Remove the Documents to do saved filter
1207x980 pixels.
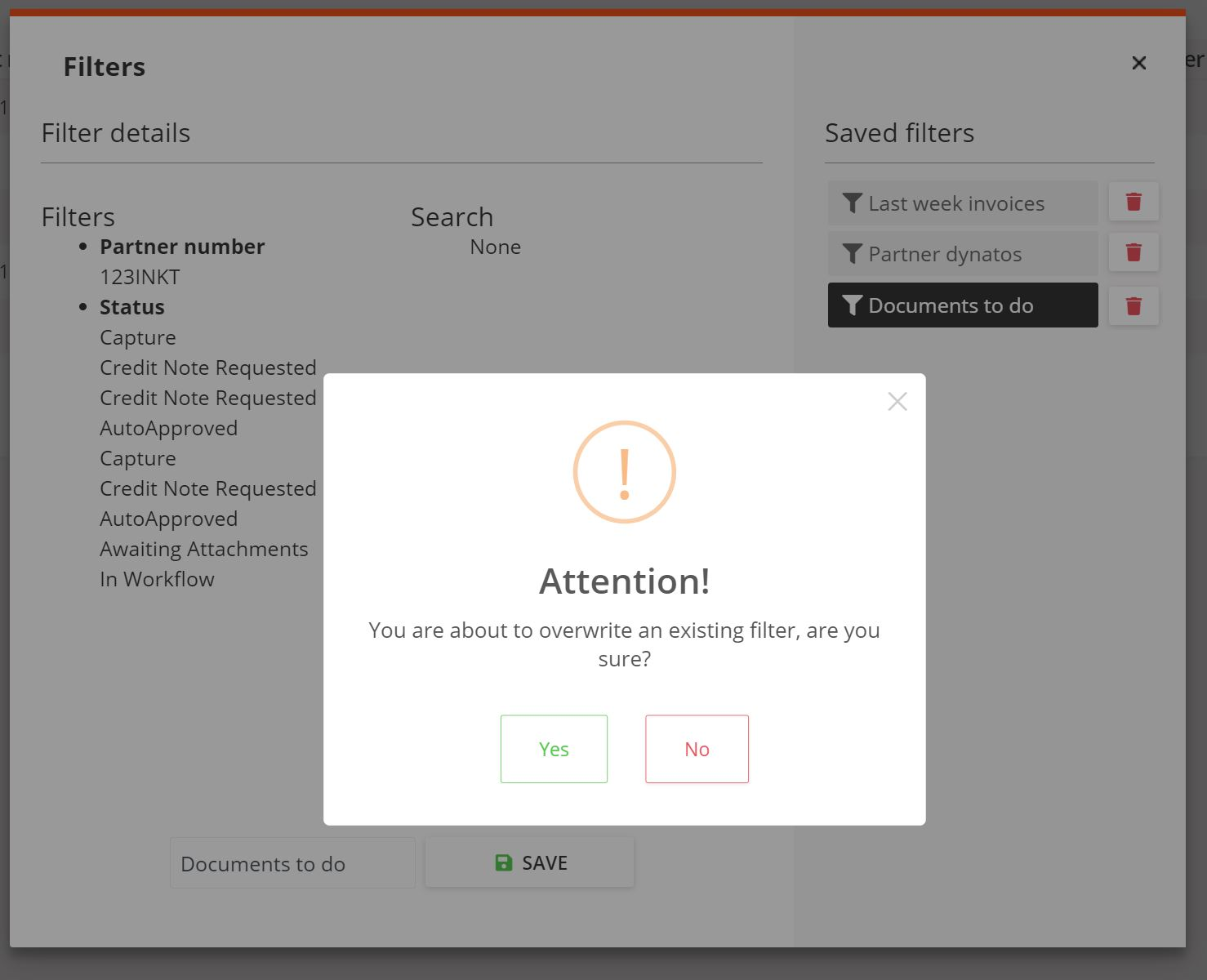pyautogui.click(x=1133, y=306)
